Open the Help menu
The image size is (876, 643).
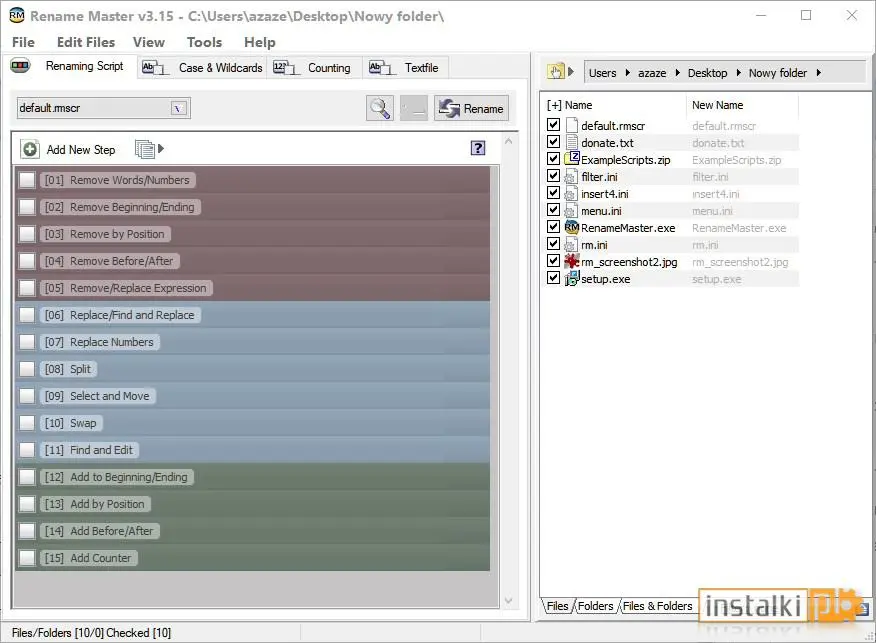260,42
